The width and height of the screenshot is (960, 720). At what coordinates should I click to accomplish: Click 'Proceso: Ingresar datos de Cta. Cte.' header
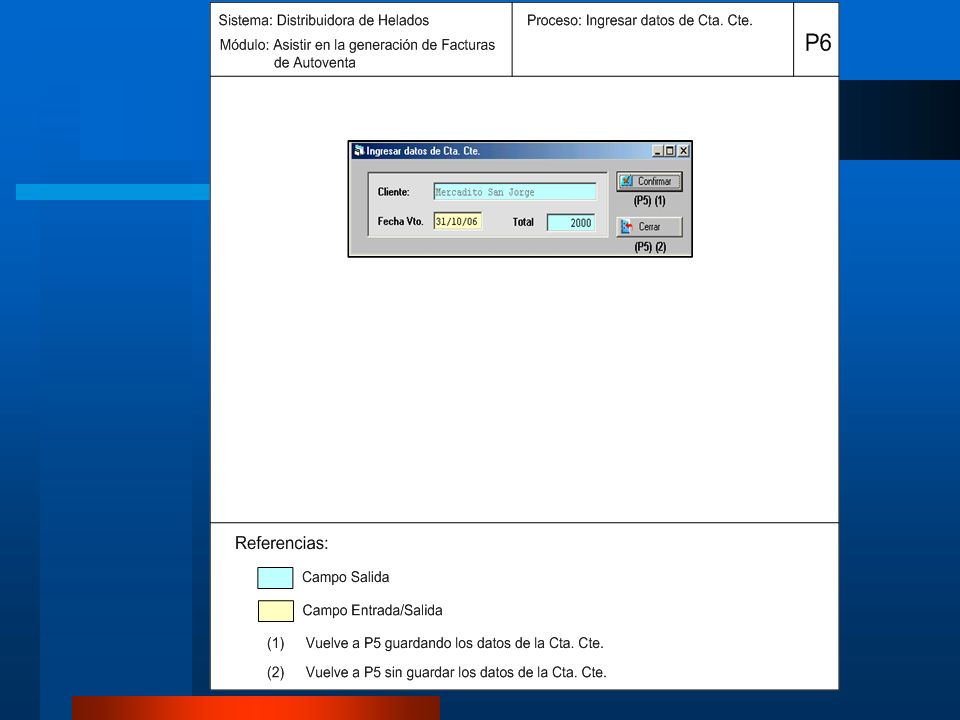640,20
